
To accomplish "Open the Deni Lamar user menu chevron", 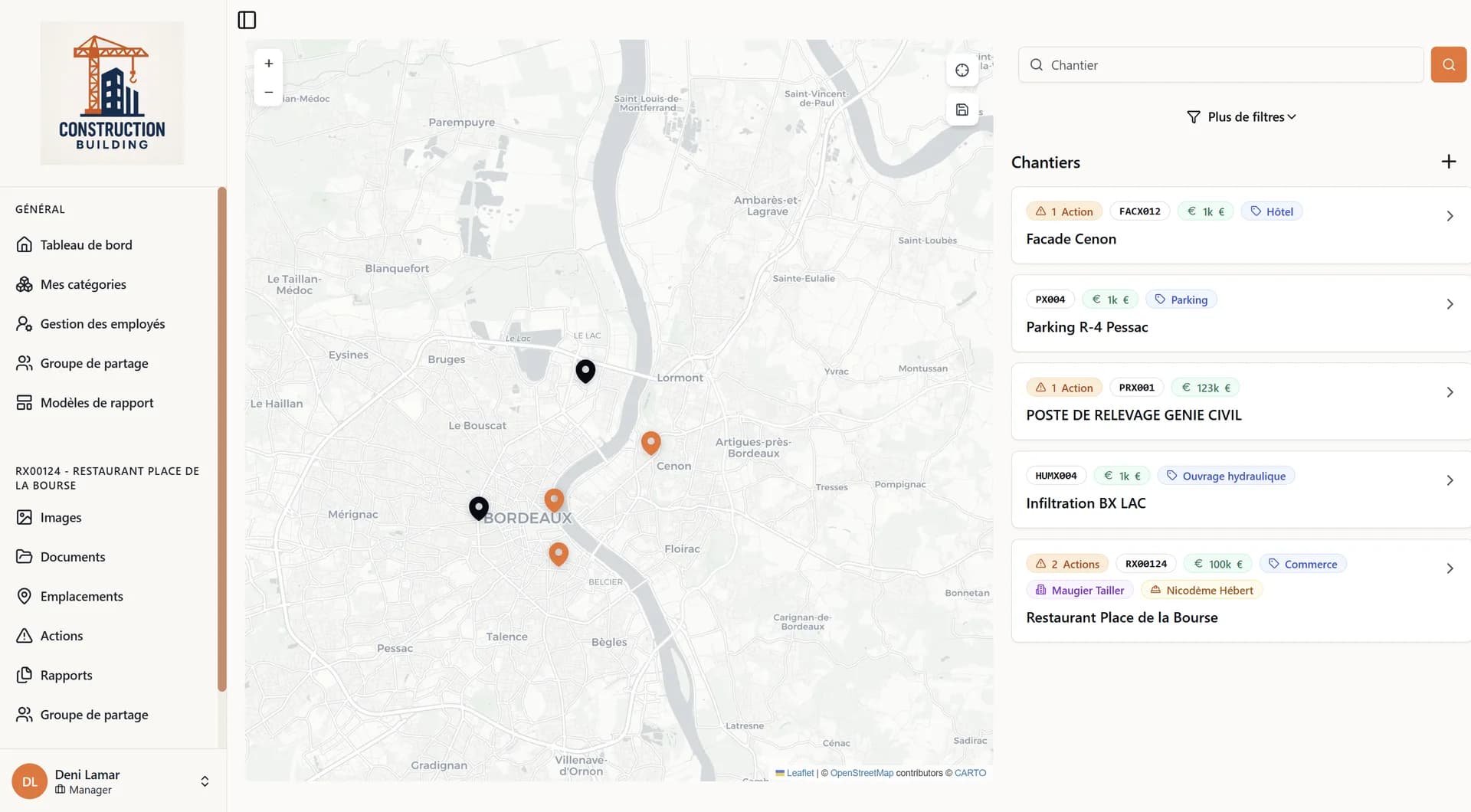I will pyautogui.click(x=205, y=781).
